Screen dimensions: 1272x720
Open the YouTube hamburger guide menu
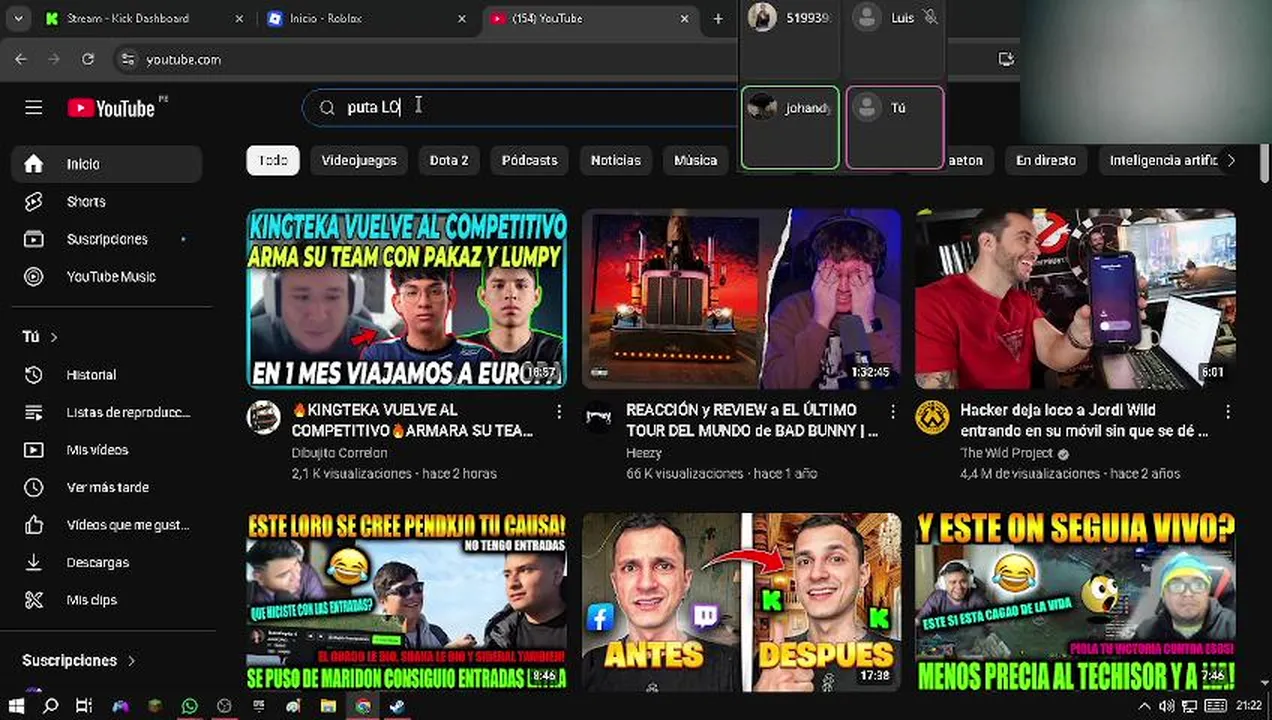click(x=34, y=108)
